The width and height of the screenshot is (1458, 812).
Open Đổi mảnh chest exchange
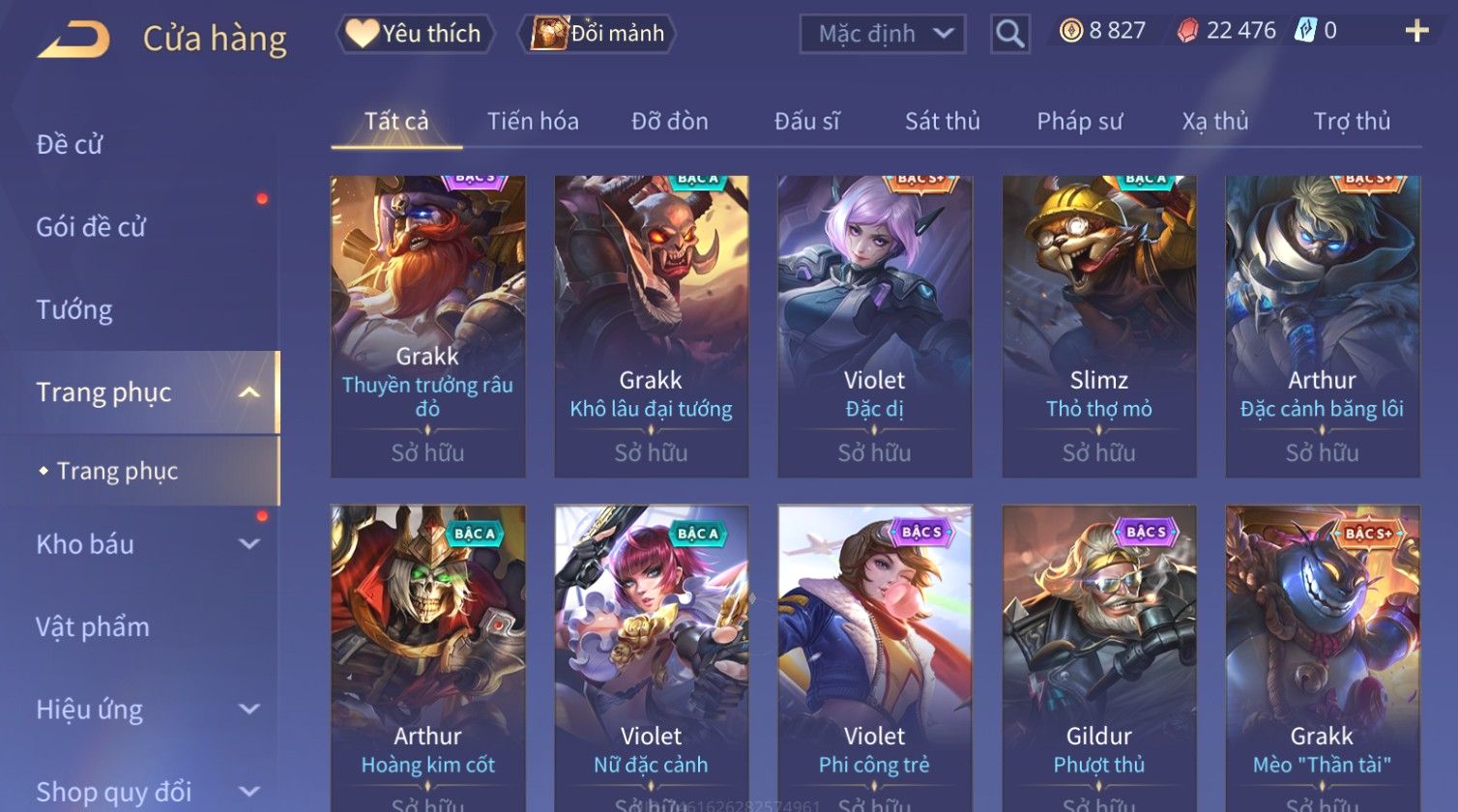pos(597,34)
